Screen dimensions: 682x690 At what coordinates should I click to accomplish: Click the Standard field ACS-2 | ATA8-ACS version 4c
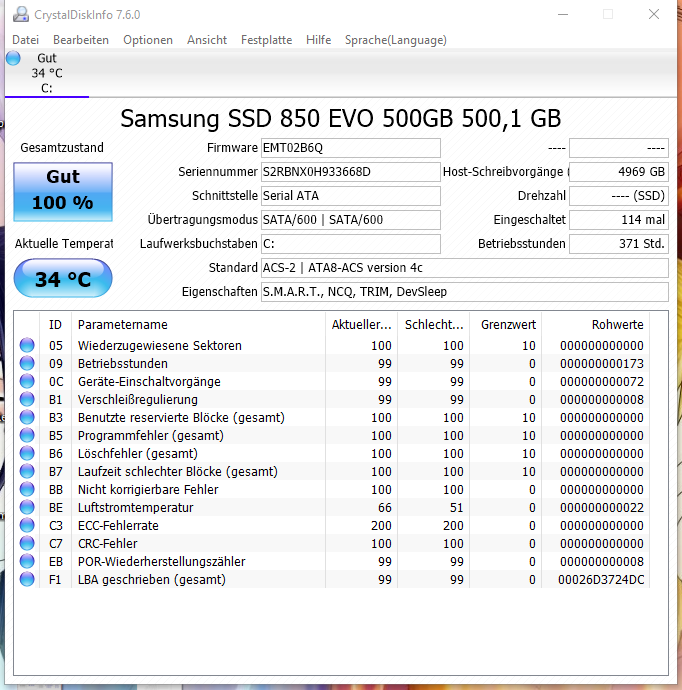click(x=465, y=268)
